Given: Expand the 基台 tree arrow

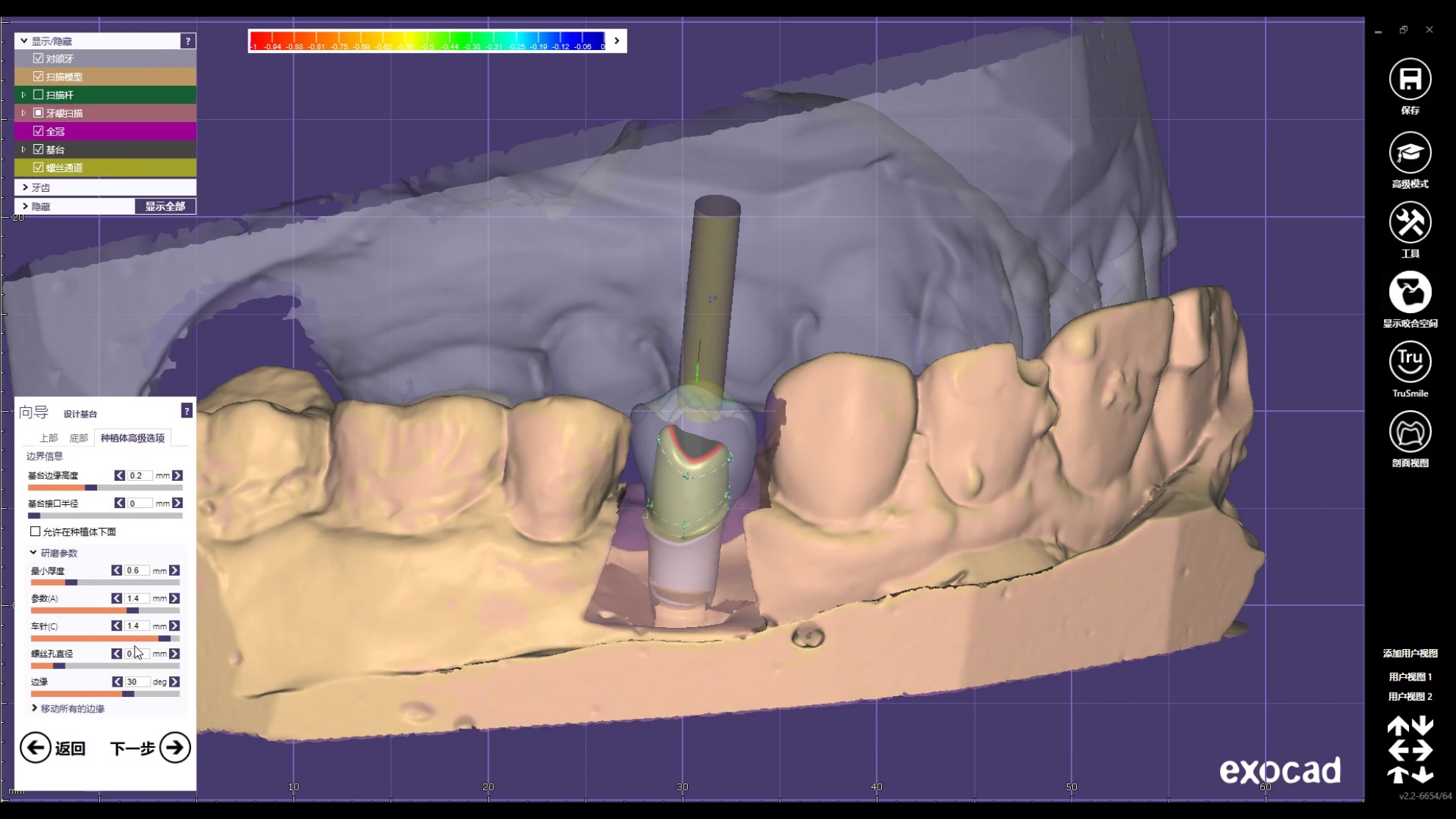Looking at the screenshot, I should pos(24,149).
